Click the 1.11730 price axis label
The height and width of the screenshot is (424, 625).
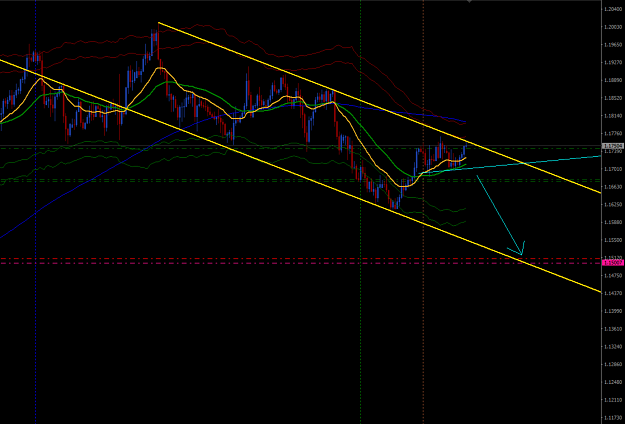coord(613,418)
